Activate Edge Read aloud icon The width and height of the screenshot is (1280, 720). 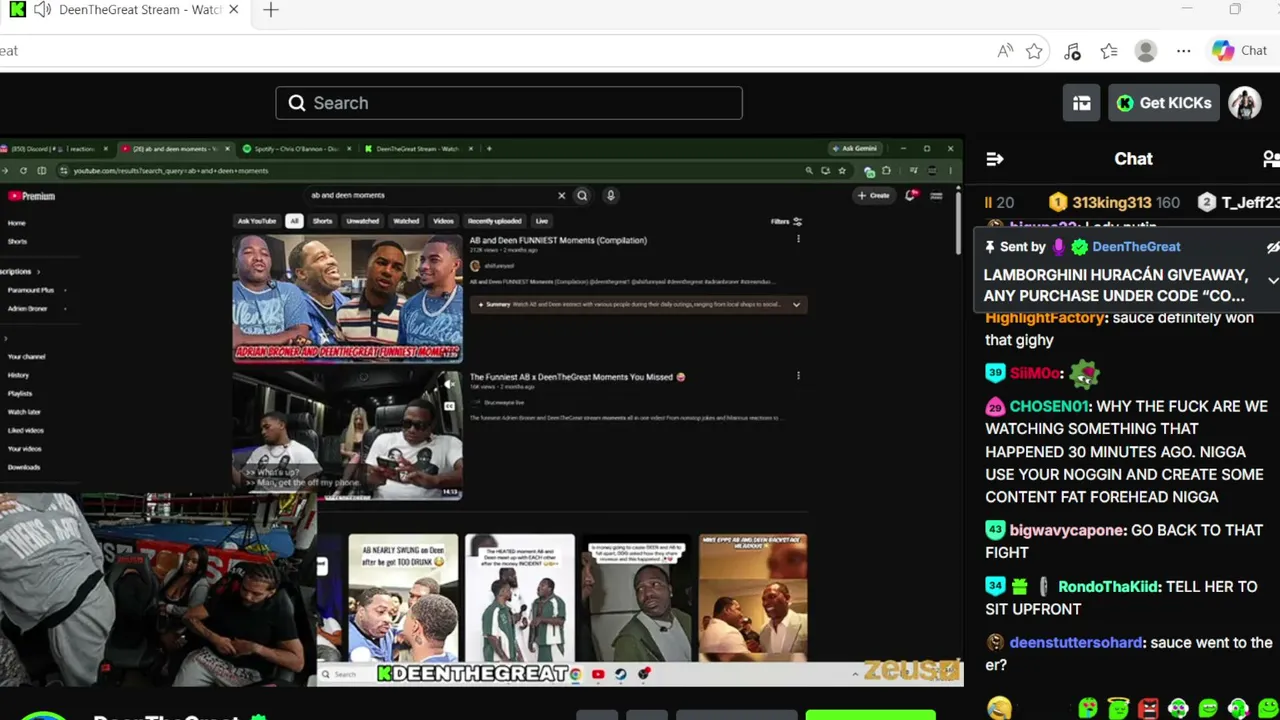[x=1005, y=51]
